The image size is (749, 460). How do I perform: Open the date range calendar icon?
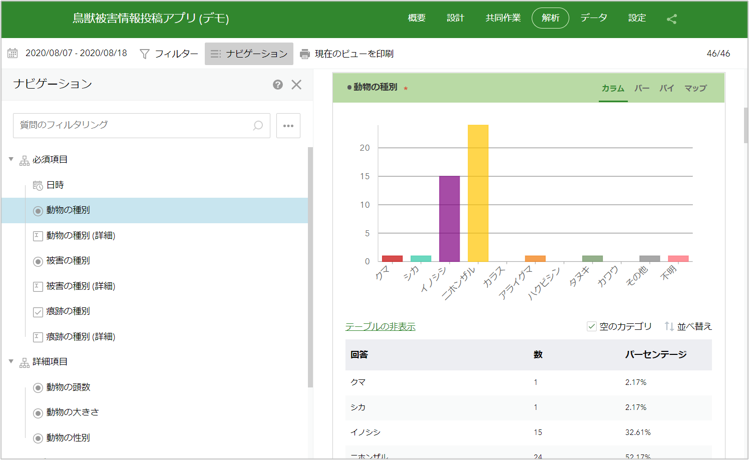(13, 54)
